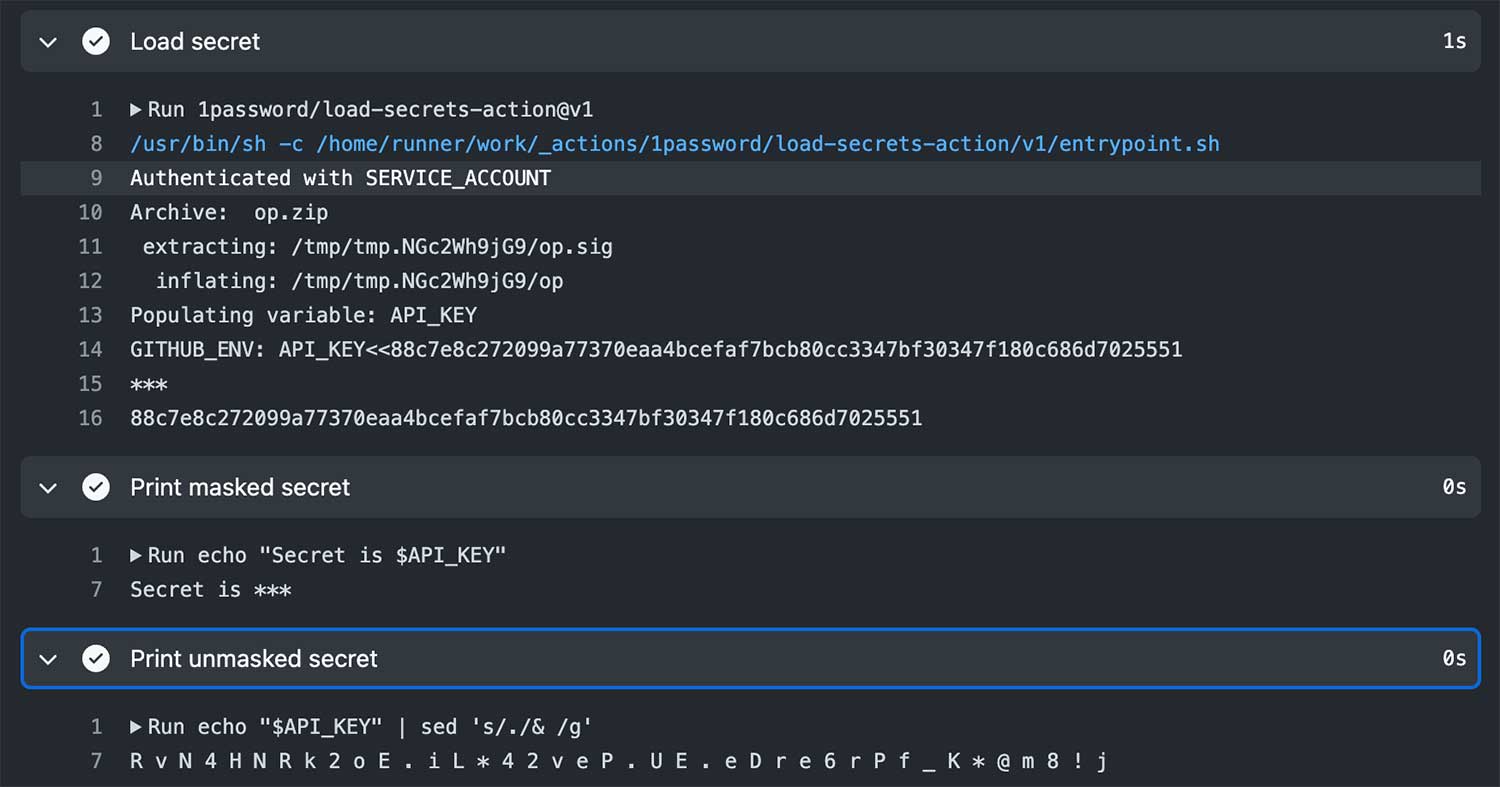Expand the Run echo sed command triangle
The height and width of the screenshot is (787, 1500).
tap(136, 727)
